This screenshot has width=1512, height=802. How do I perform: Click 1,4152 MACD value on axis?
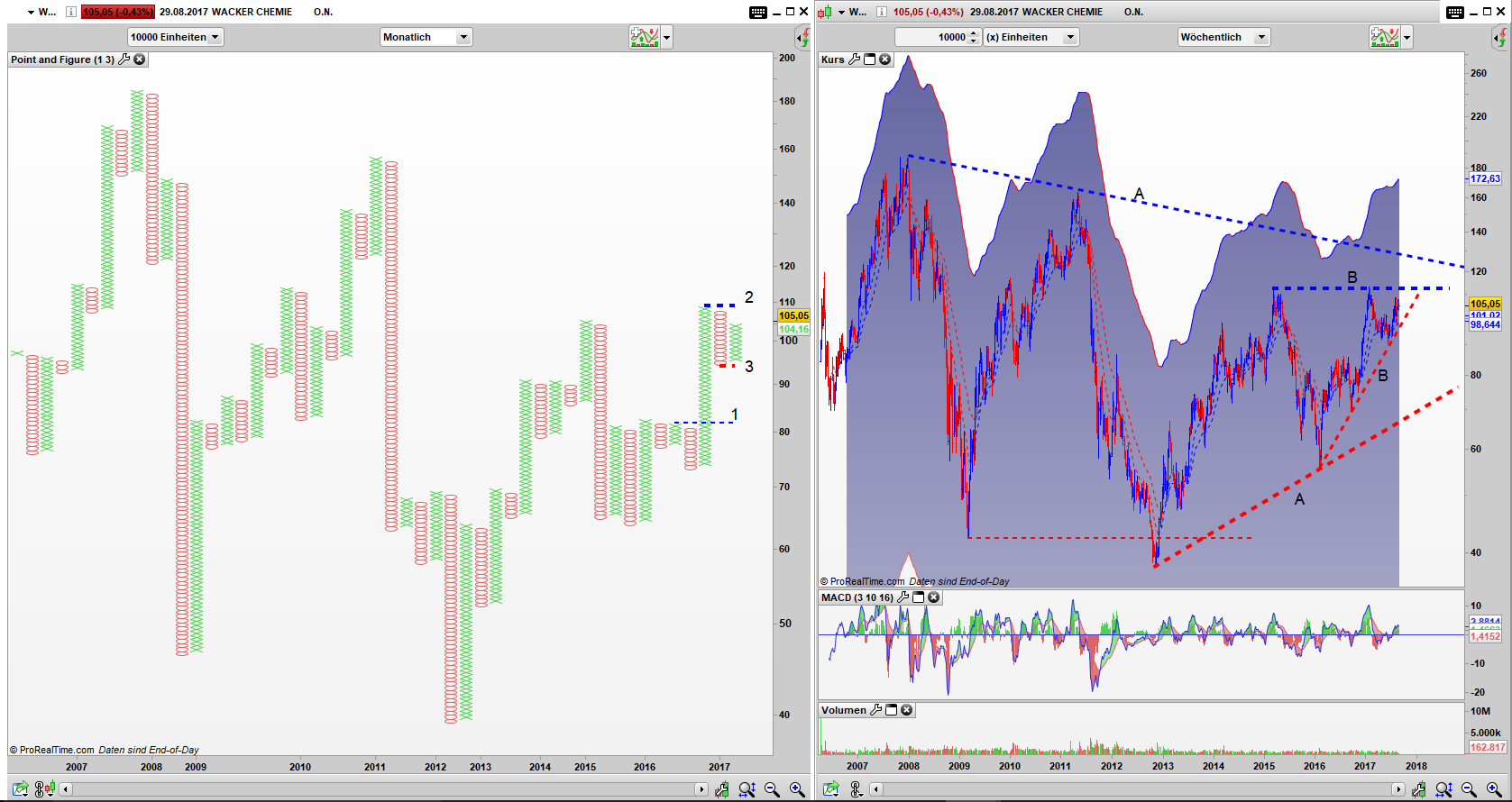tap(1485, 636)
